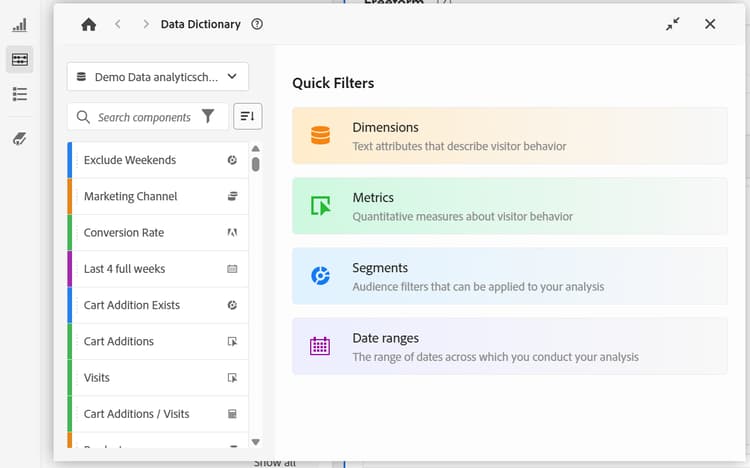Filter components with funnel icon

click(x=208, y=117)
